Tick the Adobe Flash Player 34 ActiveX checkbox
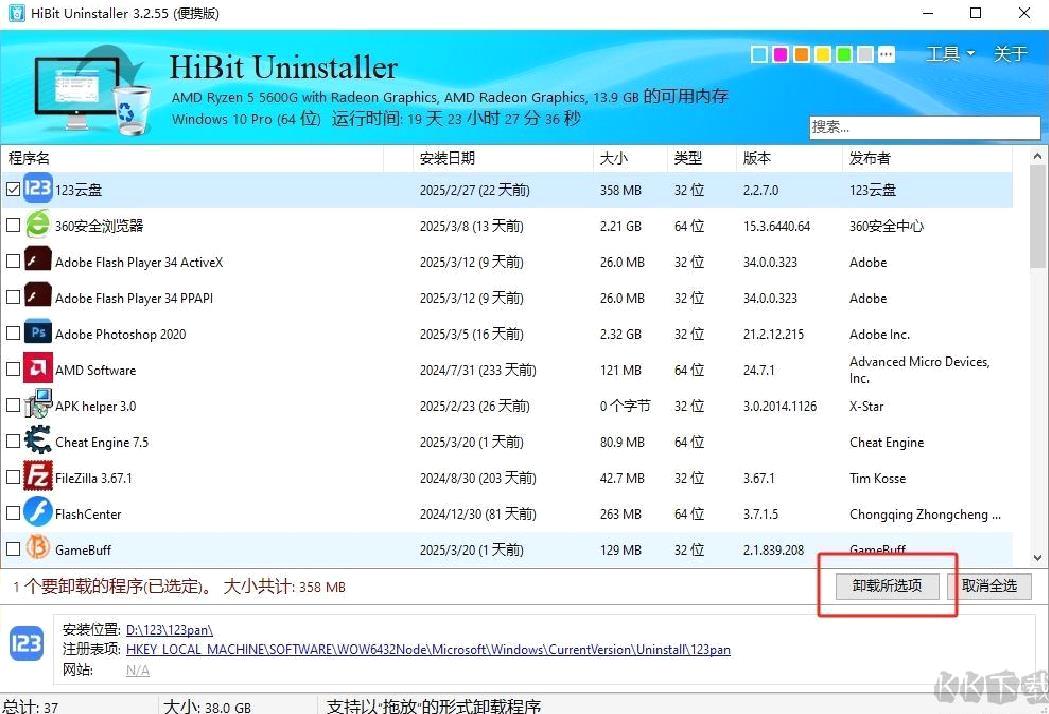 click(x=13, y=262)
